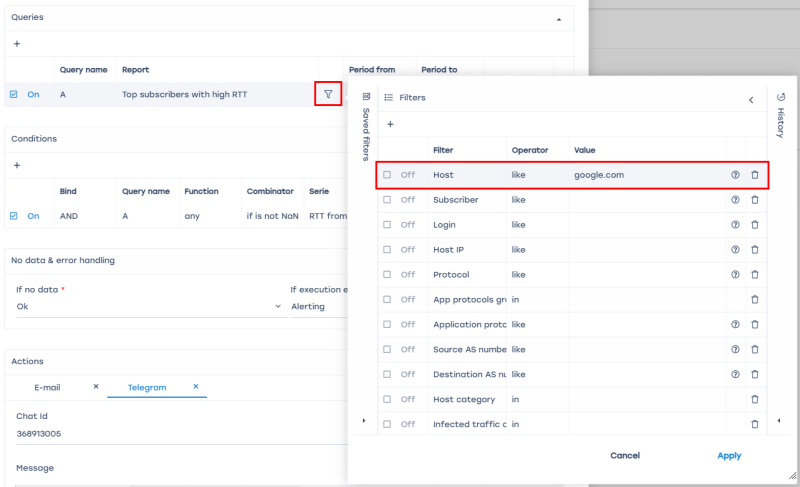This screenshot has height=487, width=800.
Task: Delete the Host filter row
Action: 755,175
